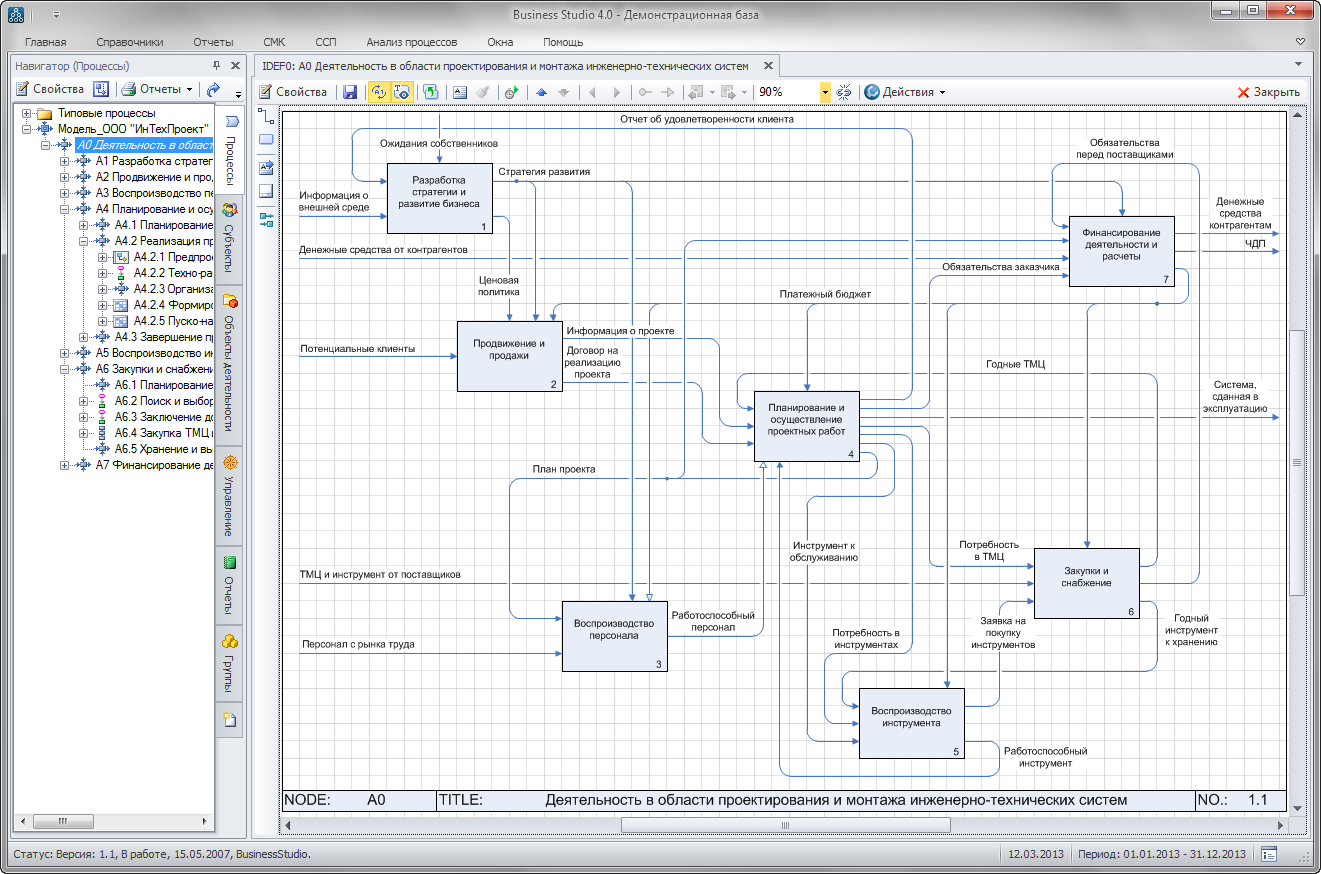Click the Закрыть button
Image resolution: width=1321 pixels, height=874 pixels.
[1268, 92]
